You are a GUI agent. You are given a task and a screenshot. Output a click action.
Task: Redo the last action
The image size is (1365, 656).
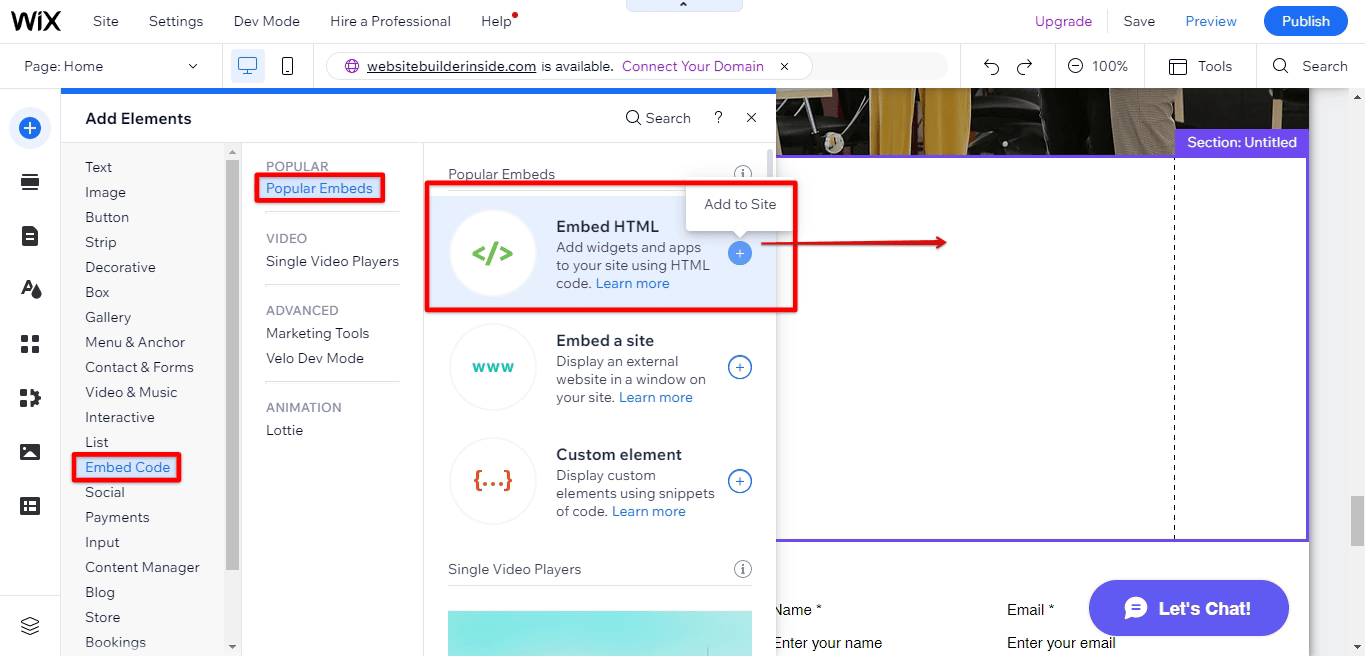pyautogui.click(x=1024, y=66)
